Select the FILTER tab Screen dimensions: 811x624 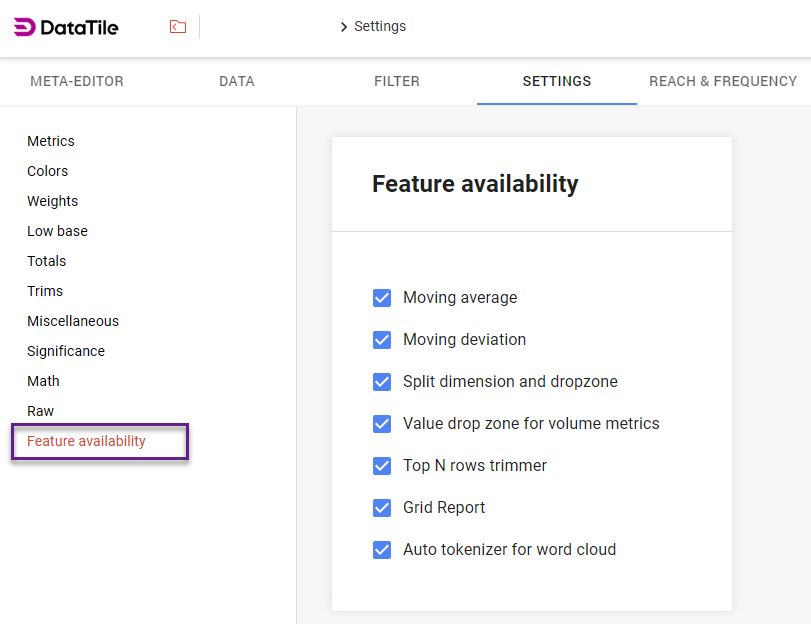pyautogui.click(x=396, y=81)
